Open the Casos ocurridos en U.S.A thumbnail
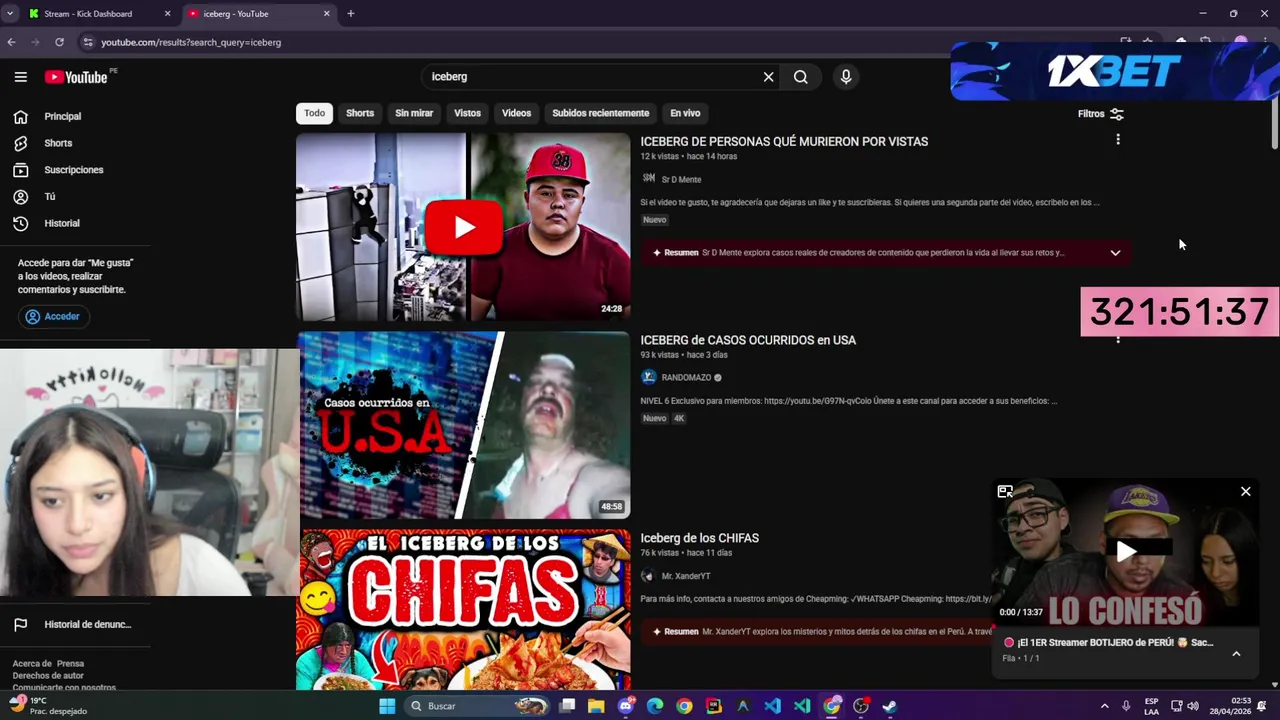 [x=464, y=426]
